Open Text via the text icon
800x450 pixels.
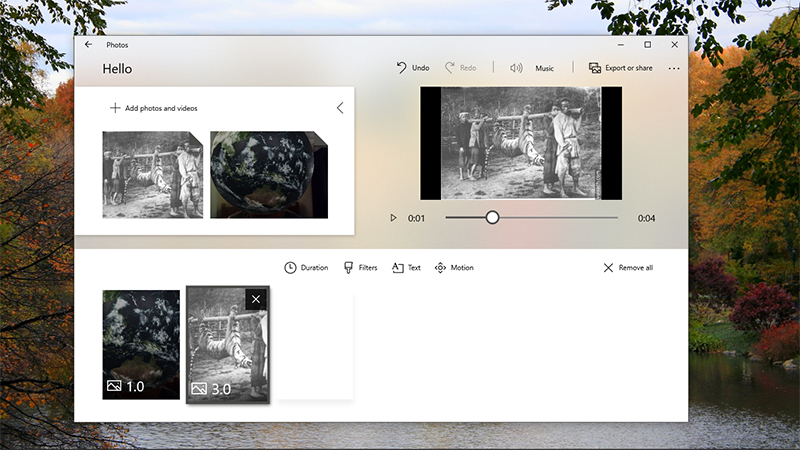pyautogui.click(x=397, y=268)
